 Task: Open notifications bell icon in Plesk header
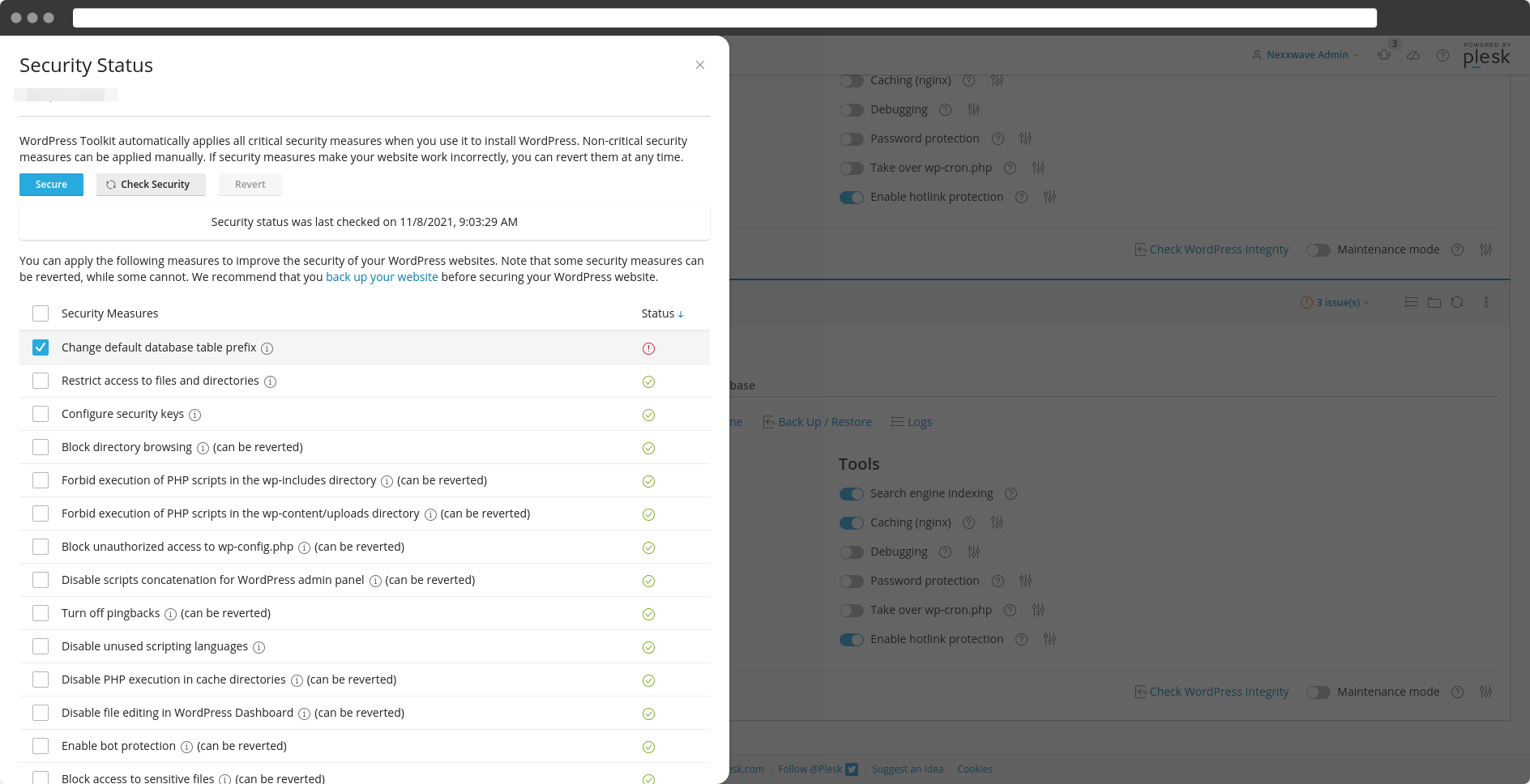1384,55
